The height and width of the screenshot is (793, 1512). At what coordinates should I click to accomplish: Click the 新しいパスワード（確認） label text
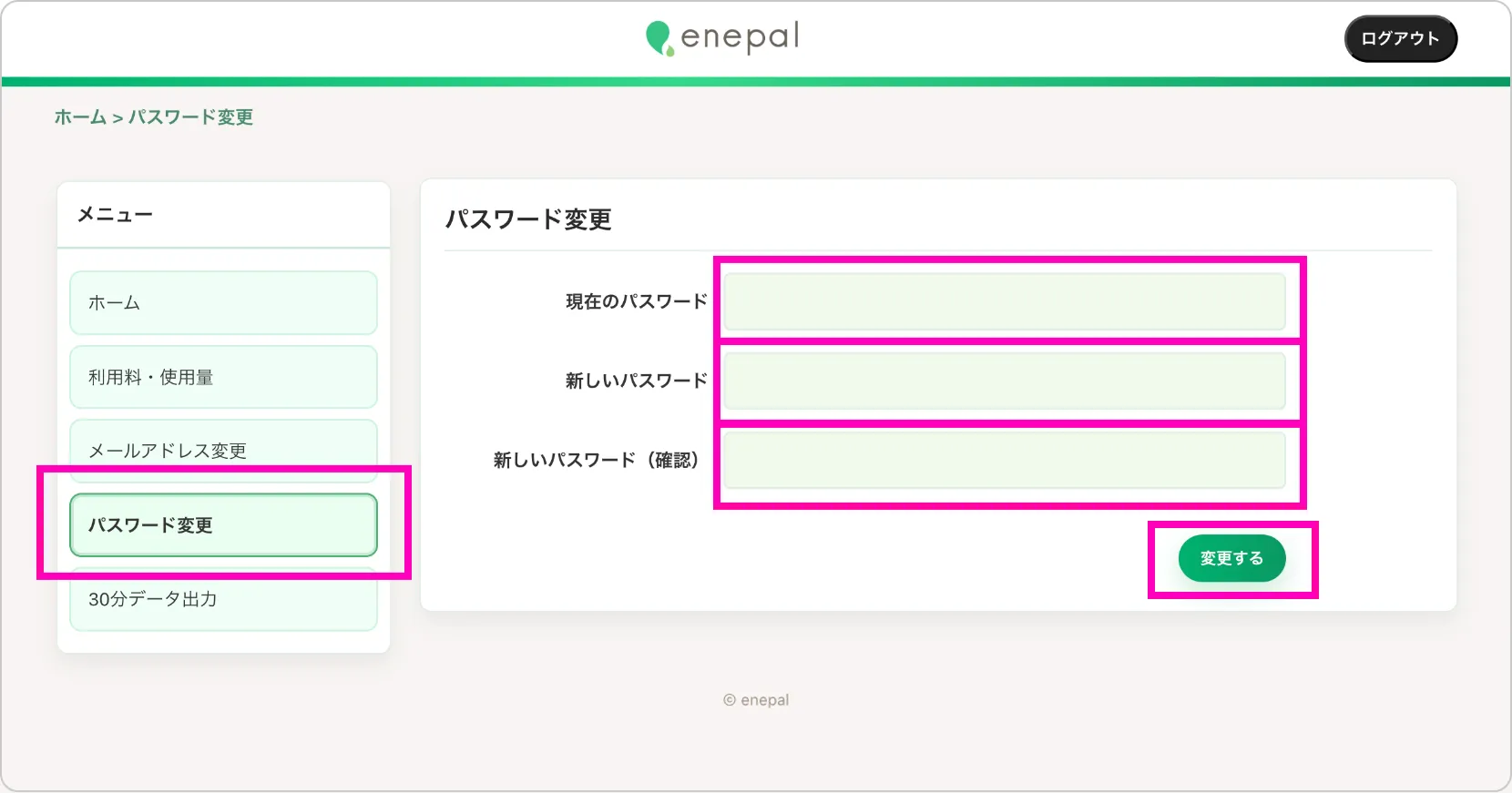[596, 460]
